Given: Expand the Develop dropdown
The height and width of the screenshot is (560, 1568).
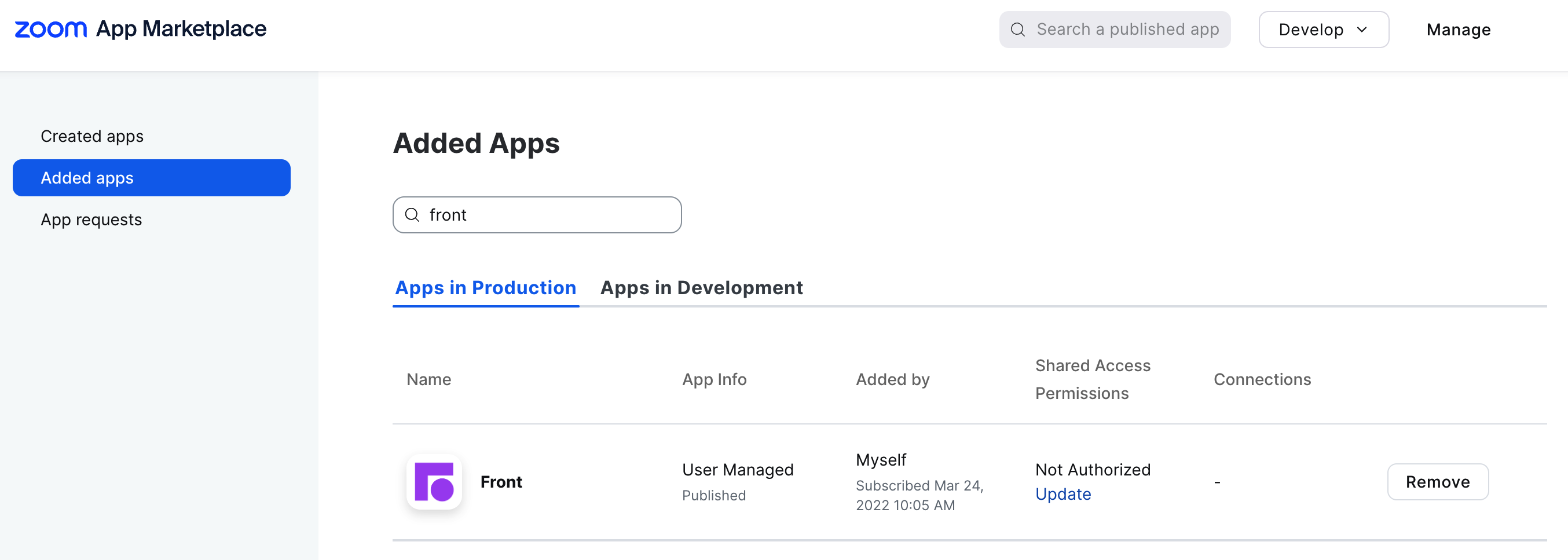Looking at the screenshot, I should 1323,29.
